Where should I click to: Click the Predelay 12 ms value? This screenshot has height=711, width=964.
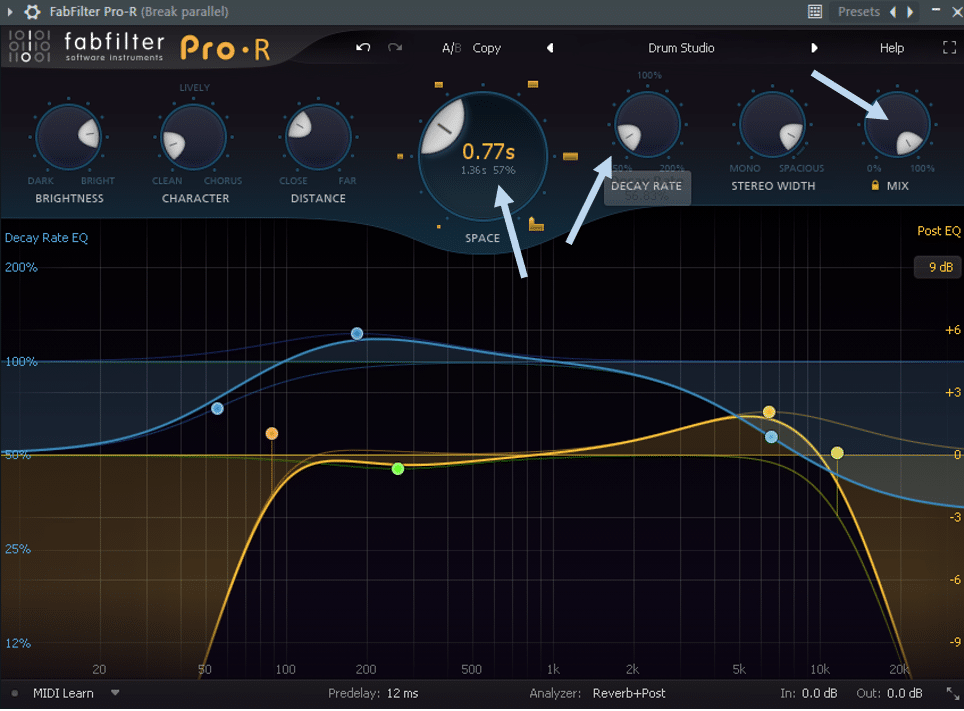coord(402,693)
